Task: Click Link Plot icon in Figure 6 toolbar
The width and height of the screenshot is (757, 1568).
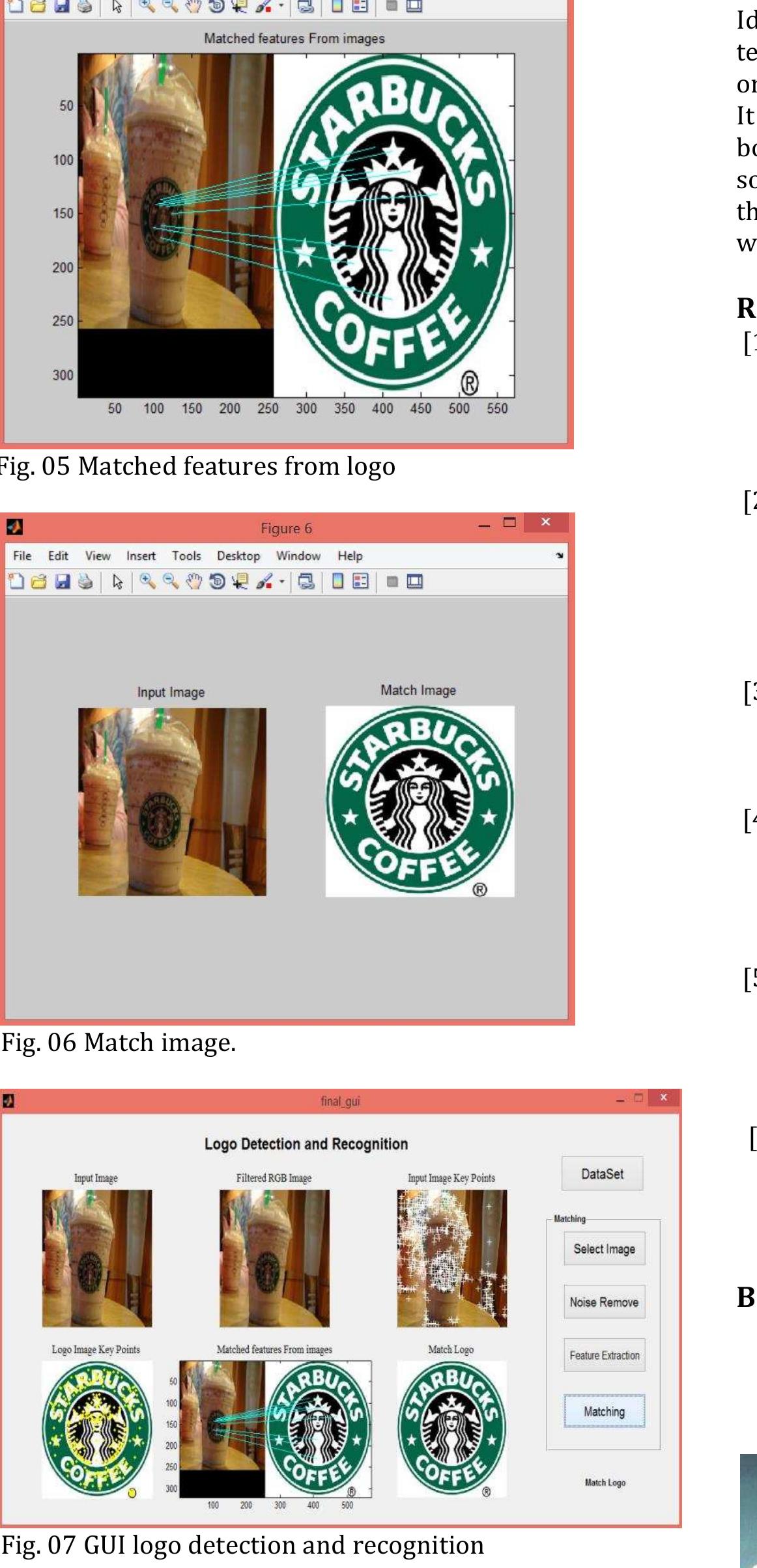Action: click(x=306, y=581)
